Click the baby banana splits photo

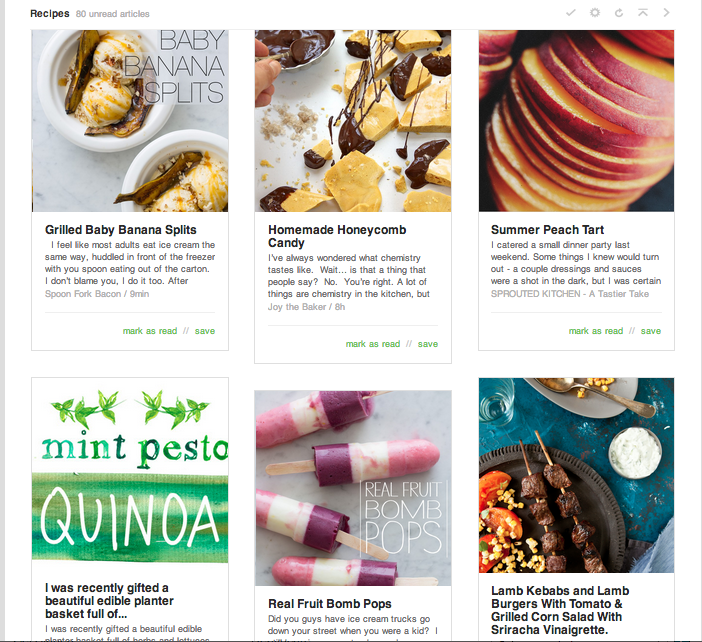coord(130,121)
